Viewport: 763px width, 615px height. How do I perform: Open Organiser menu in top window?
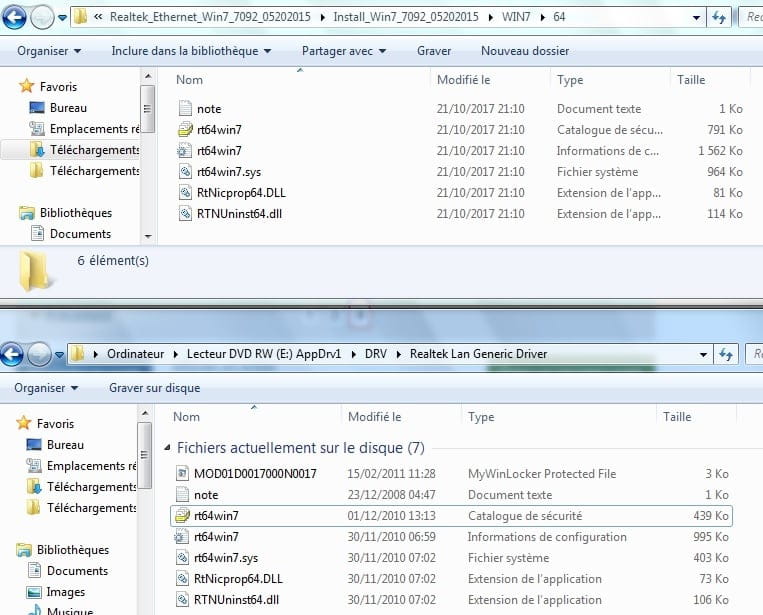(x=49, y=51)
